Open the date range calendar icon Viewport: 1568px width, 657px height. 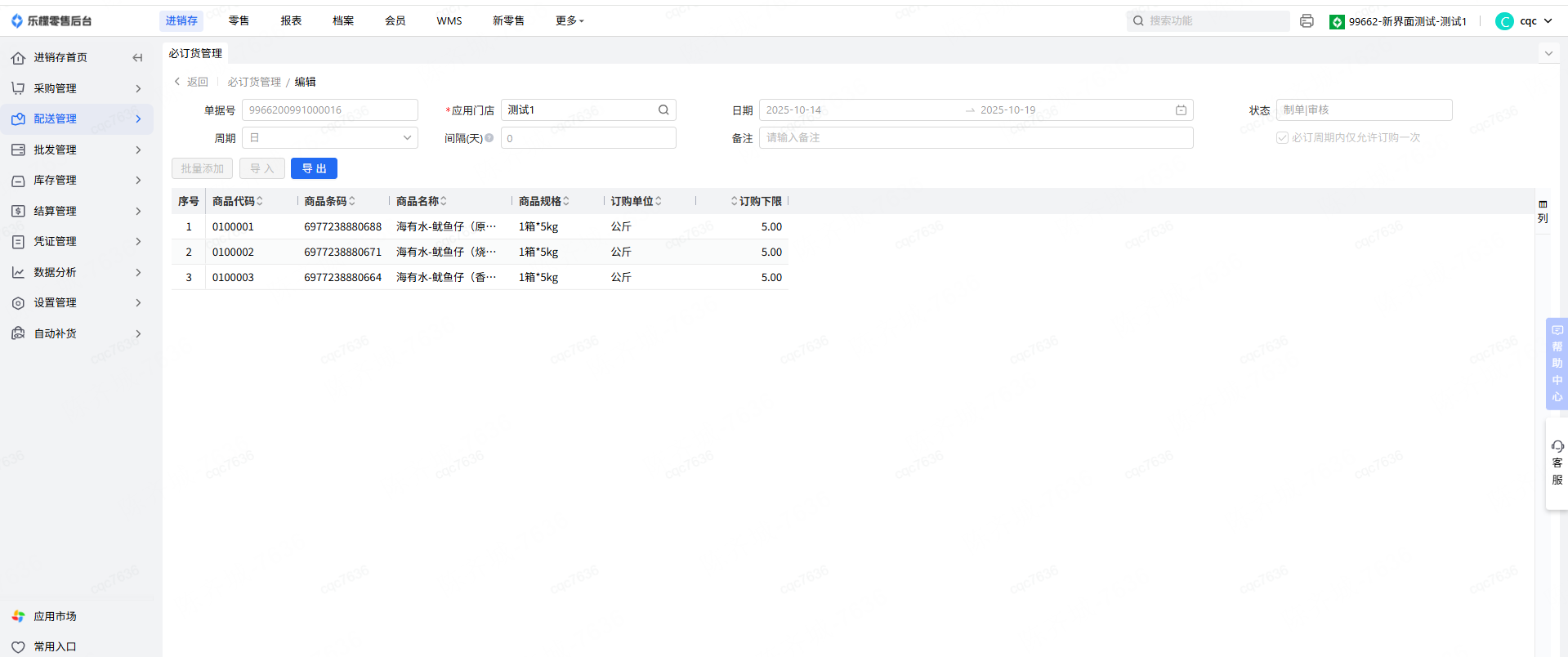(x=1181, y=109)
